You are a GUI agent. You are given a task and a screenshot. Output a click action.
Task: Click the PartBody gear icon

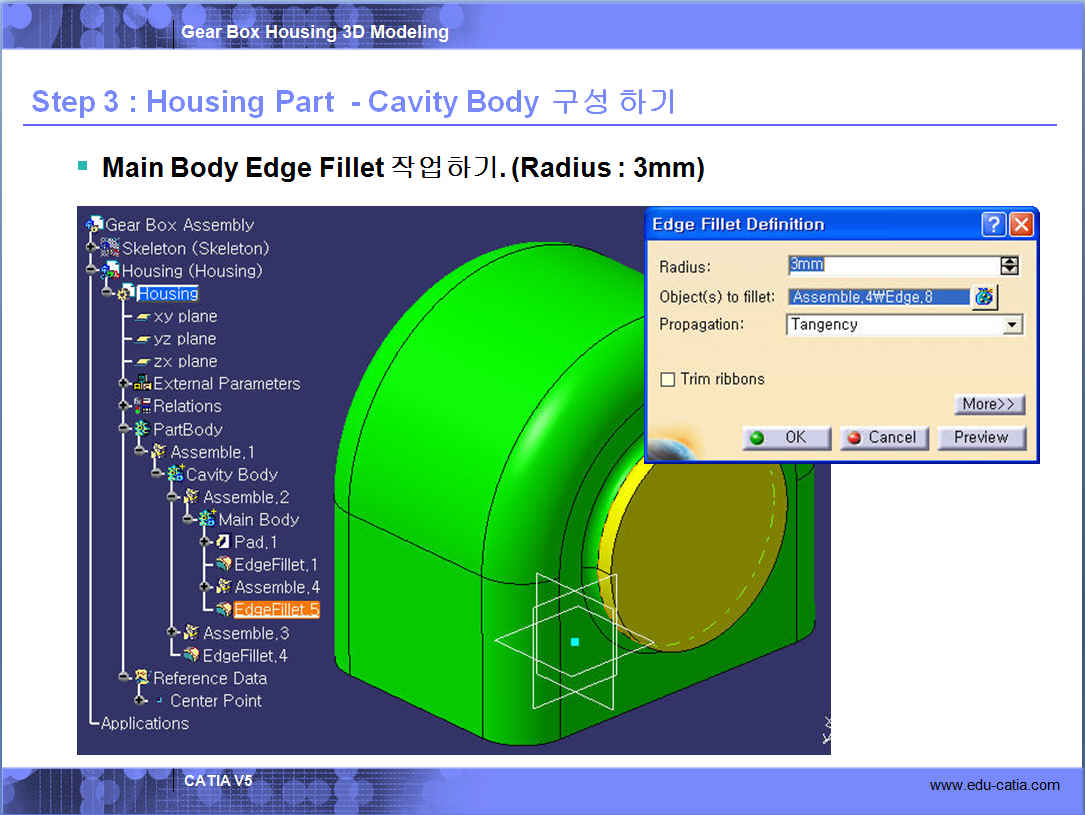click(142, 429)
